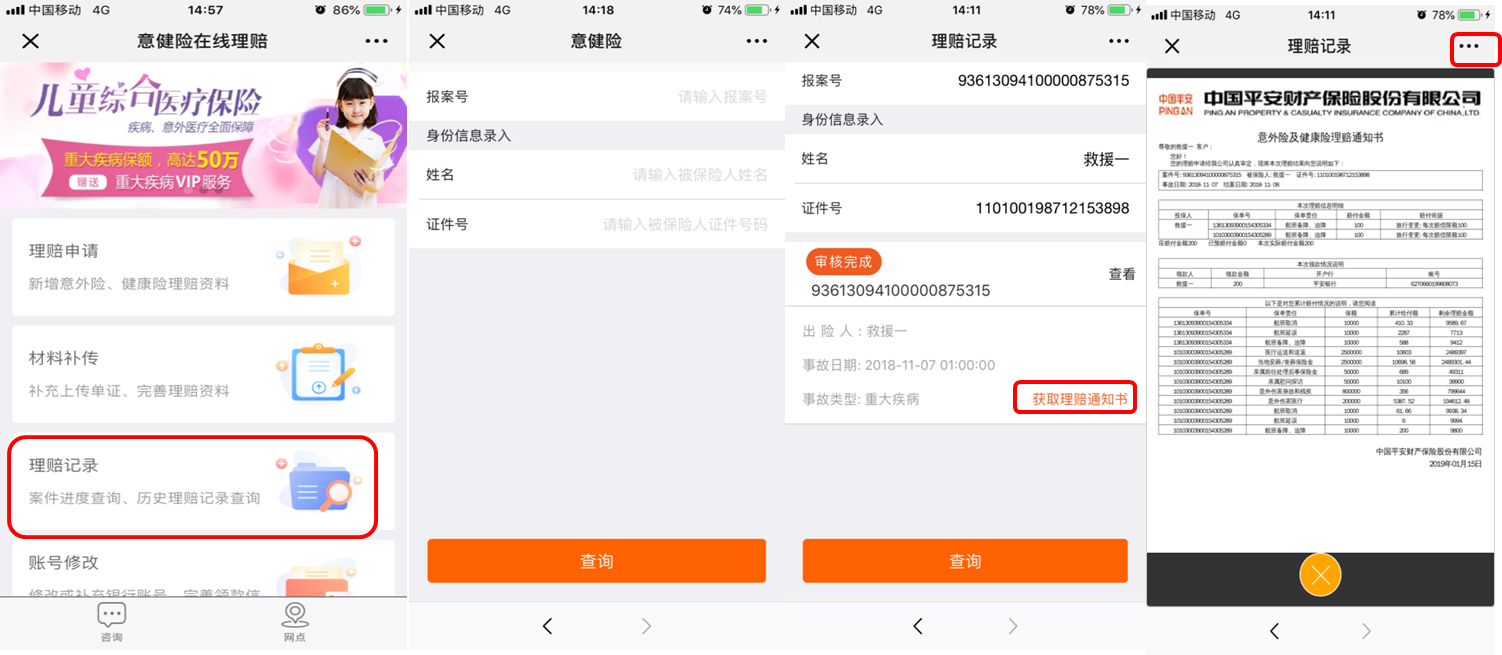Tap 获取理赔通知书 link
Image resolution: width=1502 pixels, height=655 pixels.
(x=1075, y=398)
